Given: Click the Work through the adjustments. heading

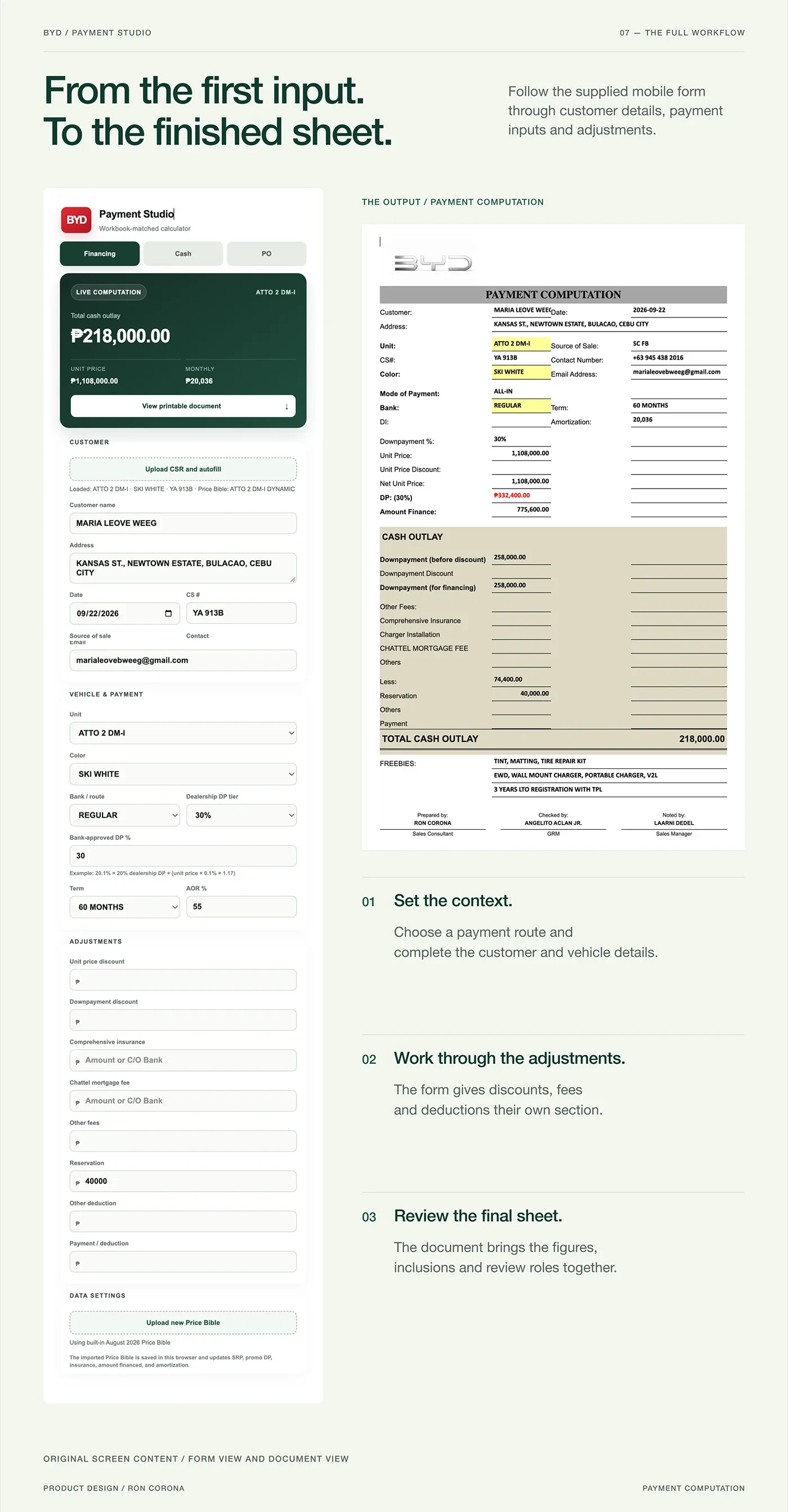Looking at the screenshot, I should (509, 1058).
